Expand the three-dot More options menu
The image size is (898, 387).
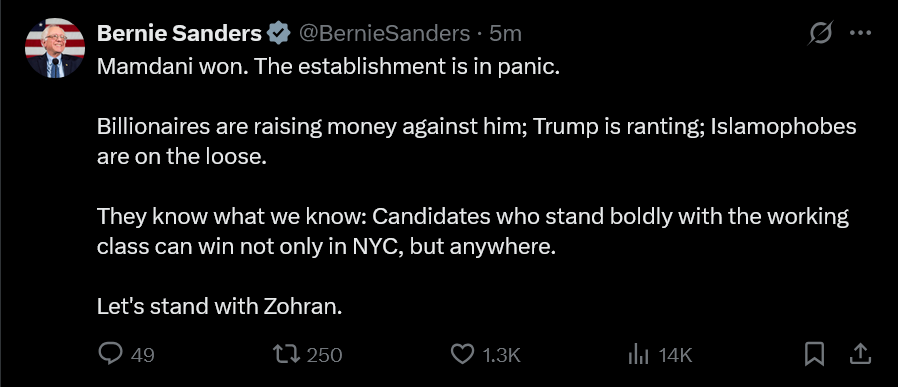tap(860, 33)
